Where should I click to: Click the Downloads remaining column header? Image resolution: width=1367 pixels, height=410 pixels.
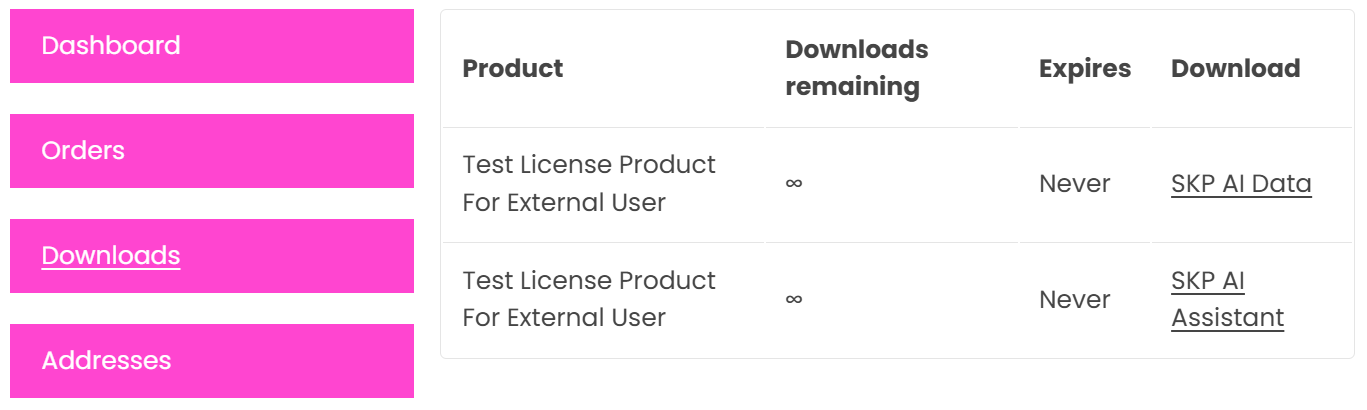click(856, 68)
